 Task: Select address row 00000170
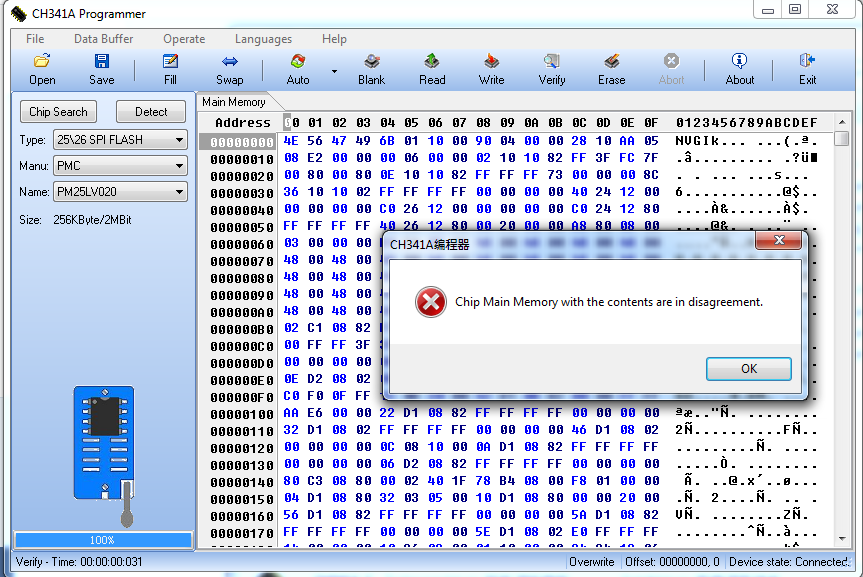click(x=242, y=533)
